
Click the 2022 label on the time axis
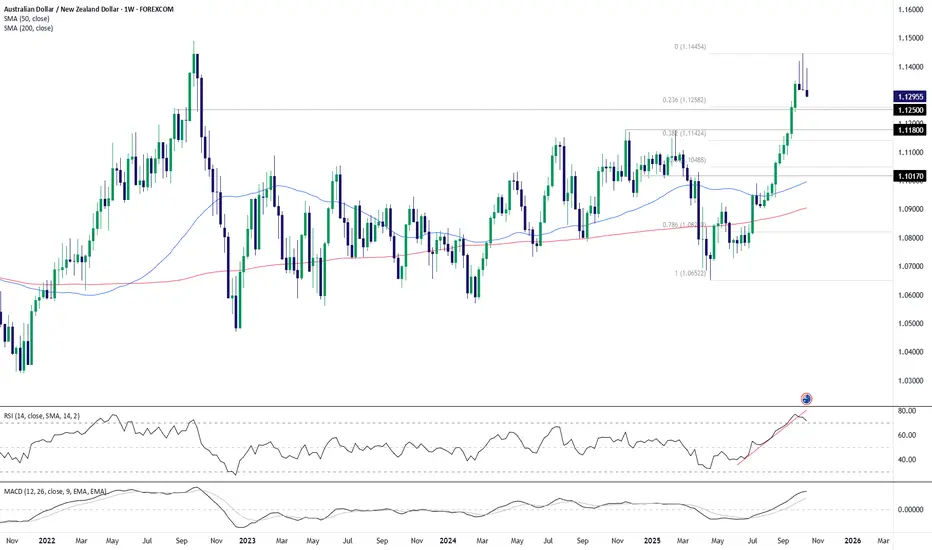tap(46, 540)
